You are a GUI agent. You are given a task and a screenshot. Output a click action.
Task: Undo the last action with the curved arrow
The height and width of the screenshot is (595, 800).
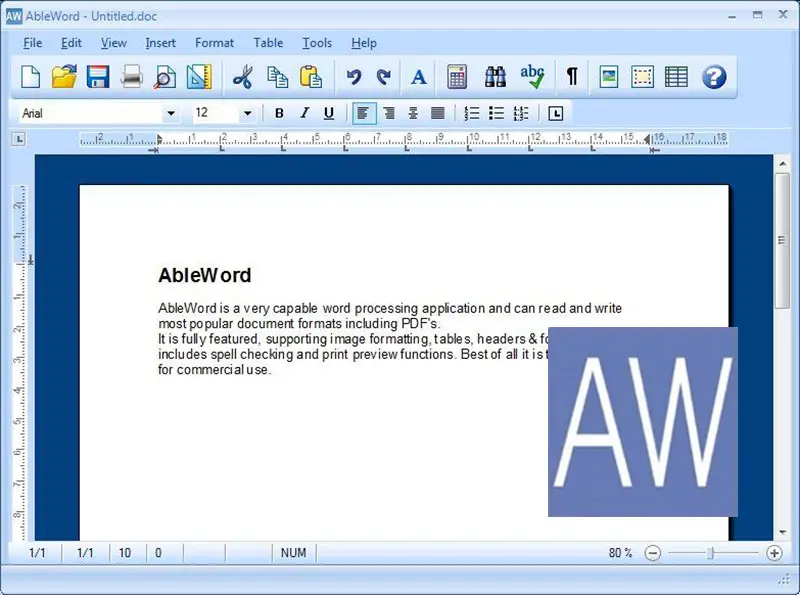tap(353, 77)
